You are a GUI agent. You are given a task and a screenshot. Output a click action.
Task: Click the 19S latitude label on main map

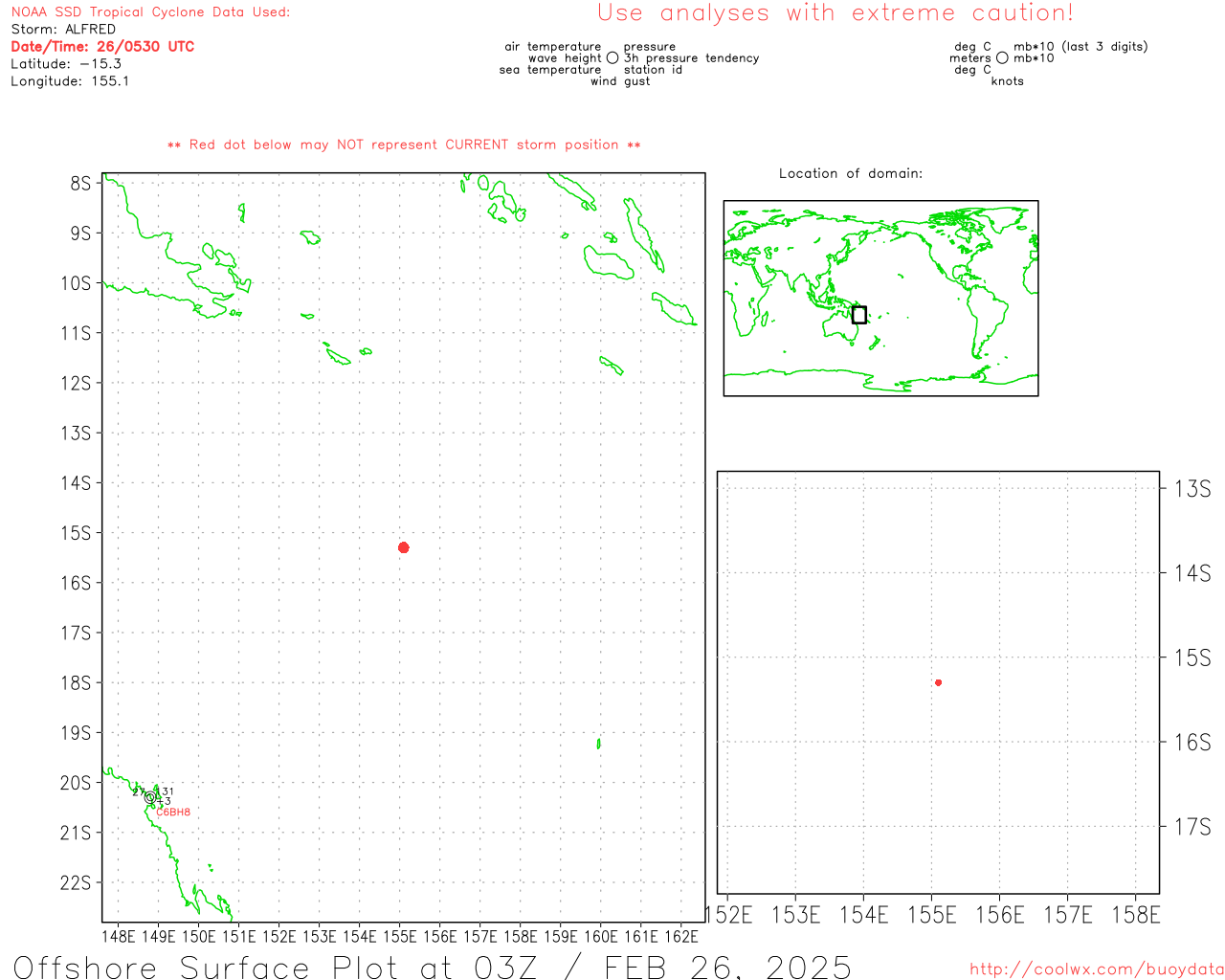point(76,733)
